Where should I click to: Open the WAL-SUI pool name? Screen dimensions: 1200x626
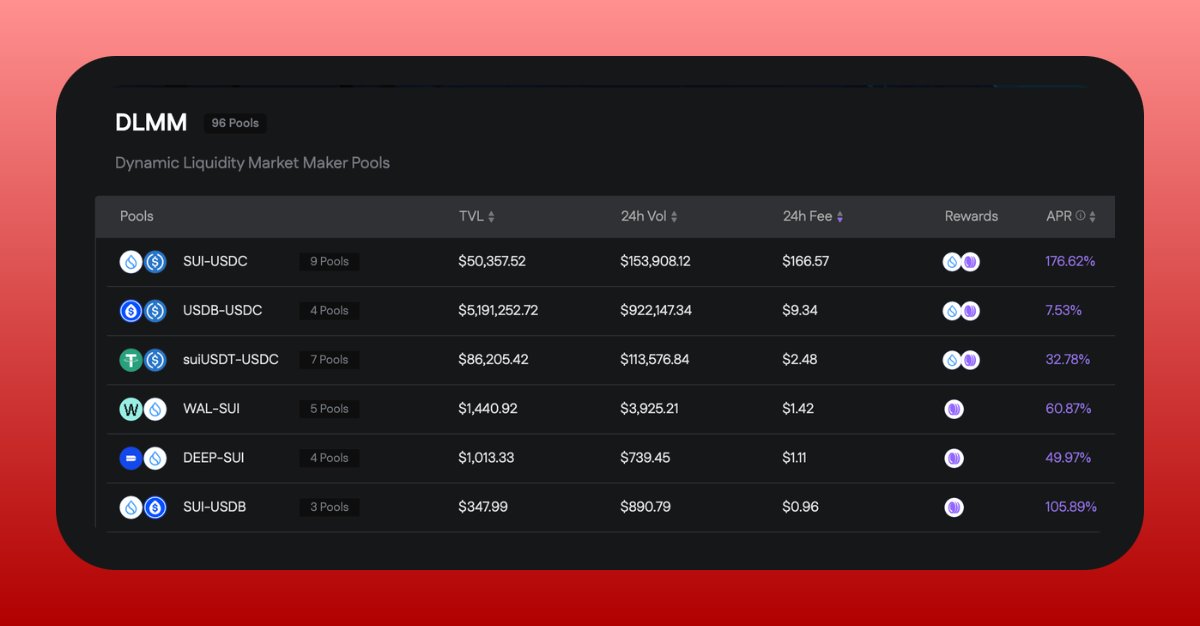[x=211, y=408]
